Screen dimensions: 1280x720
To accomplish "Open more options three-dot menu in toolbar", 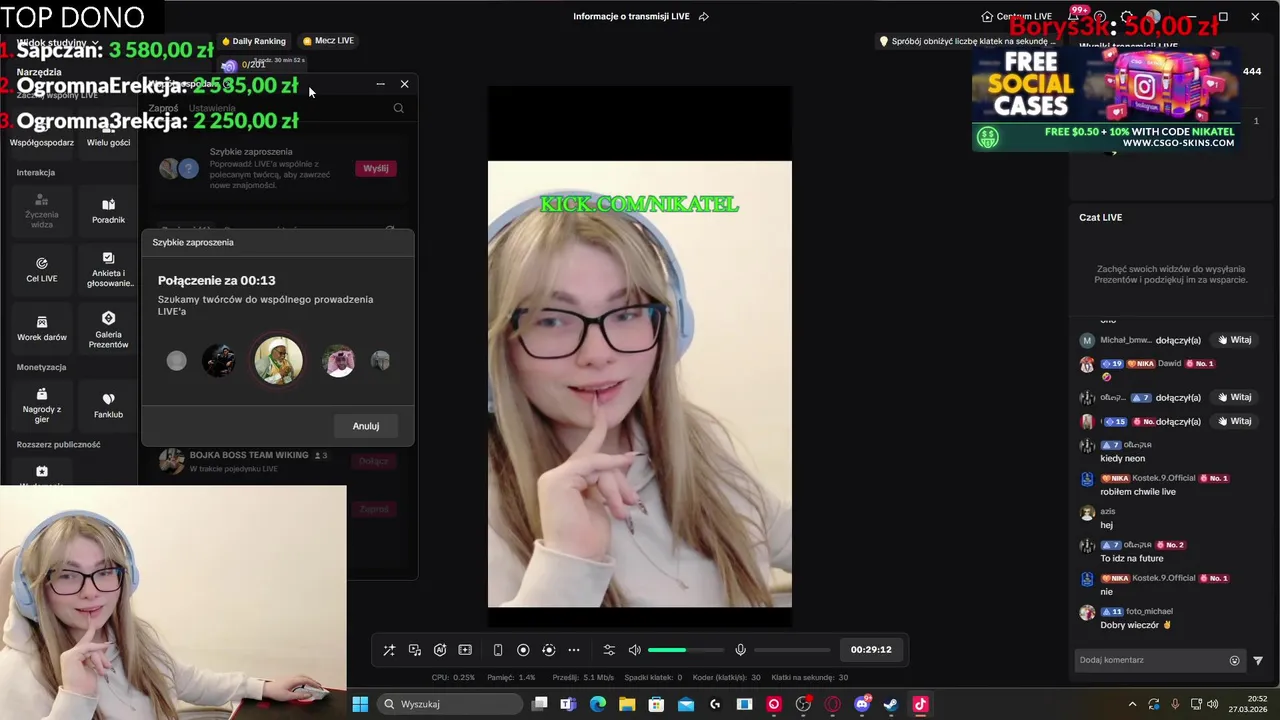I will (574, 650).
